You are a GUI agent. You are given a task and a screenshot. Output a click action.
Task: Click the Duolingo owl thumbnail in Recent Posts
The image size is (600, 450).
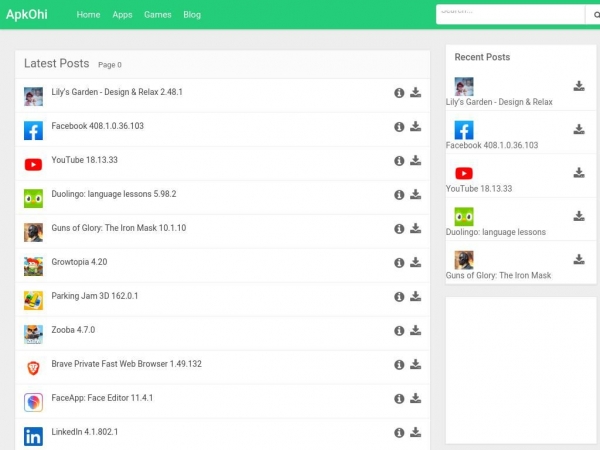[x=464, y=217]
